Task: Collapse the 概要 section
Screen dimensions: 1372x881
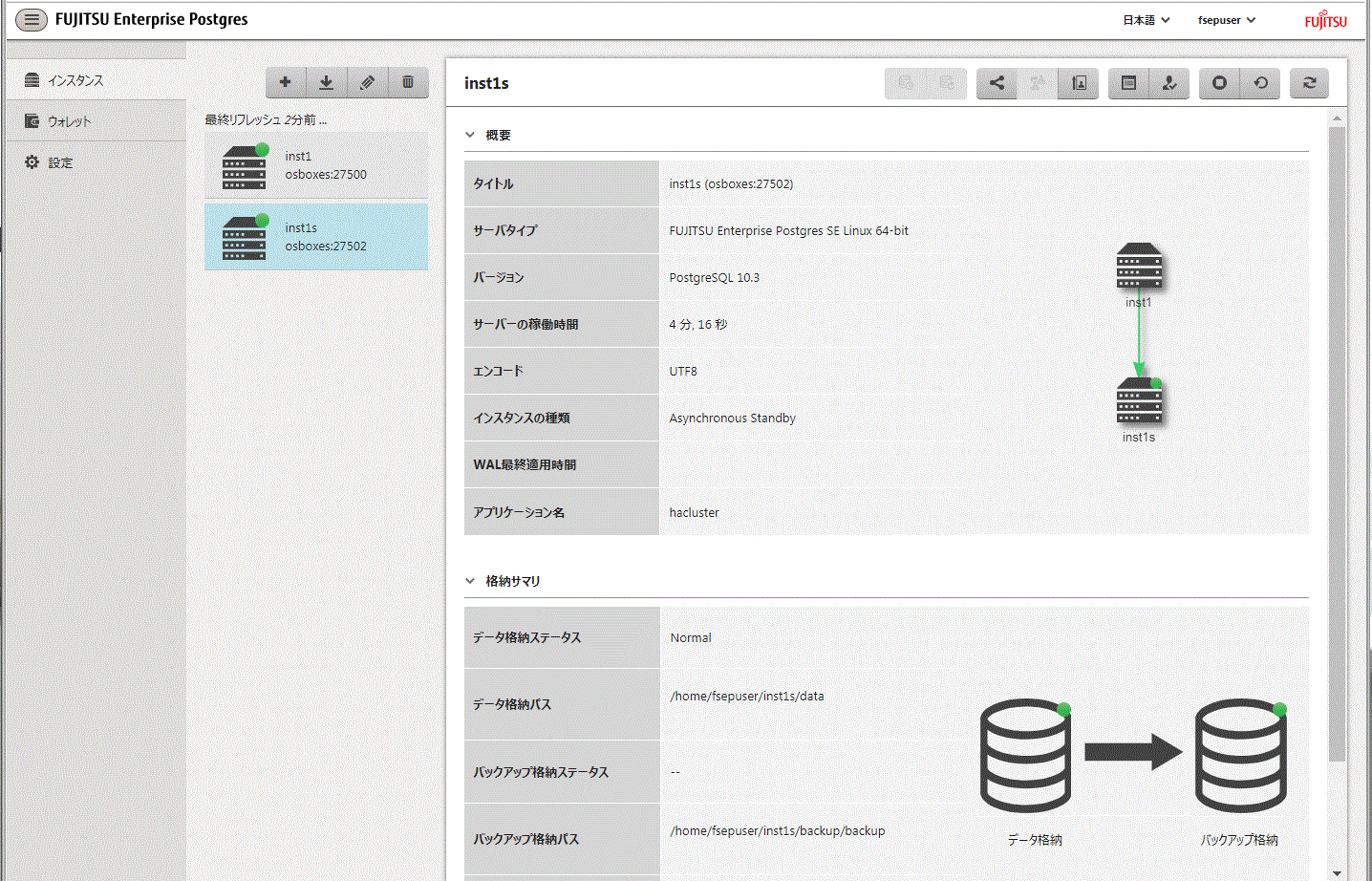Action: 470,135
